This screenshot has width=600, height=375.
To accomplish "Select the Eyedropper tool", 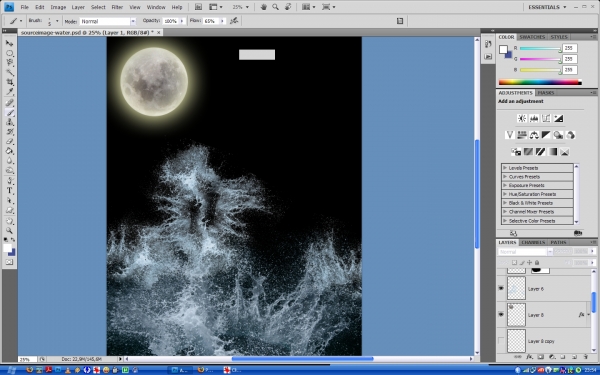I will pyautogui.click(x=10, y=92).
